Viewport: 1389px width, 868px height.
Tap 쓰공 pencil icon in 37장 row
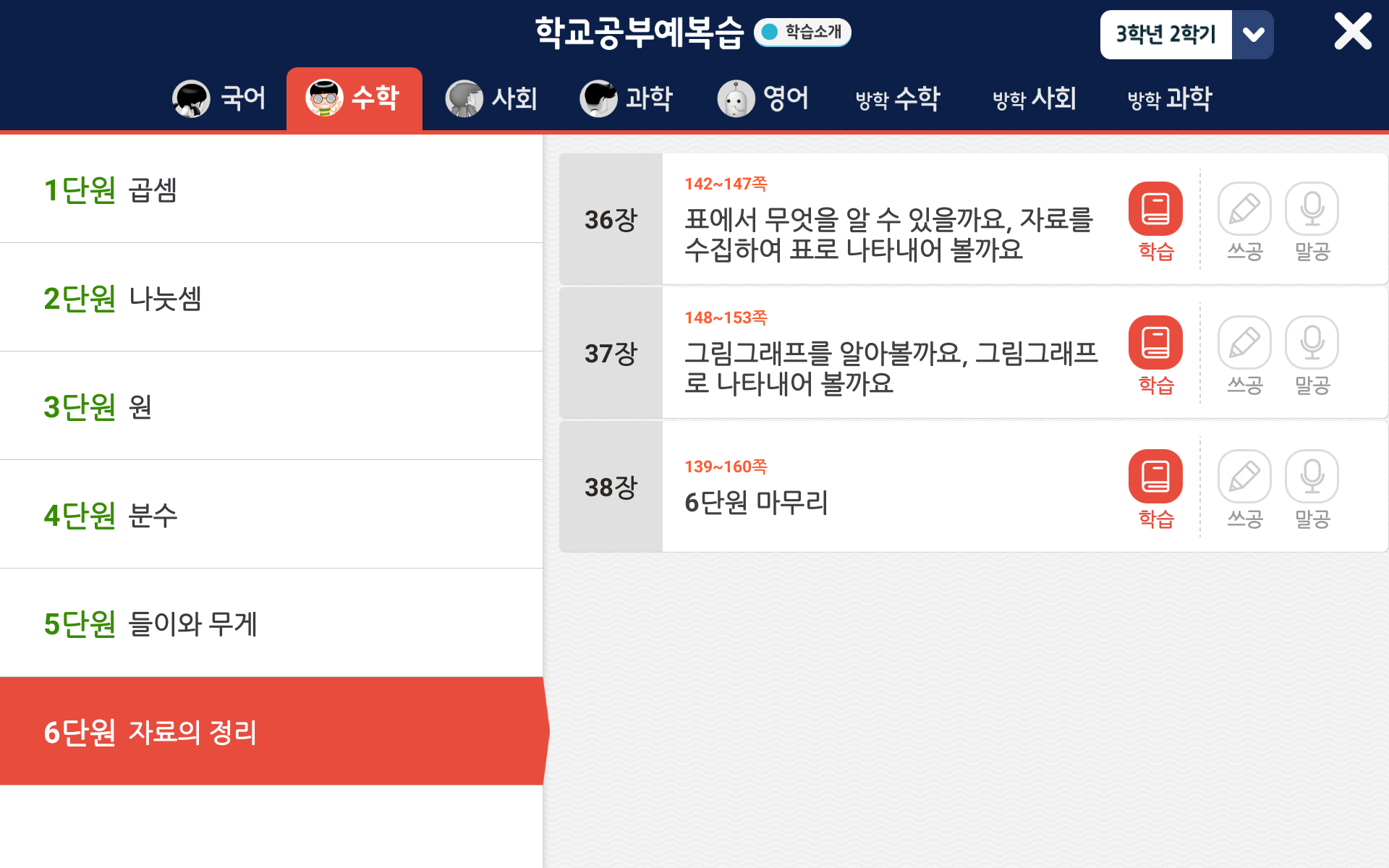(1244, 343)
